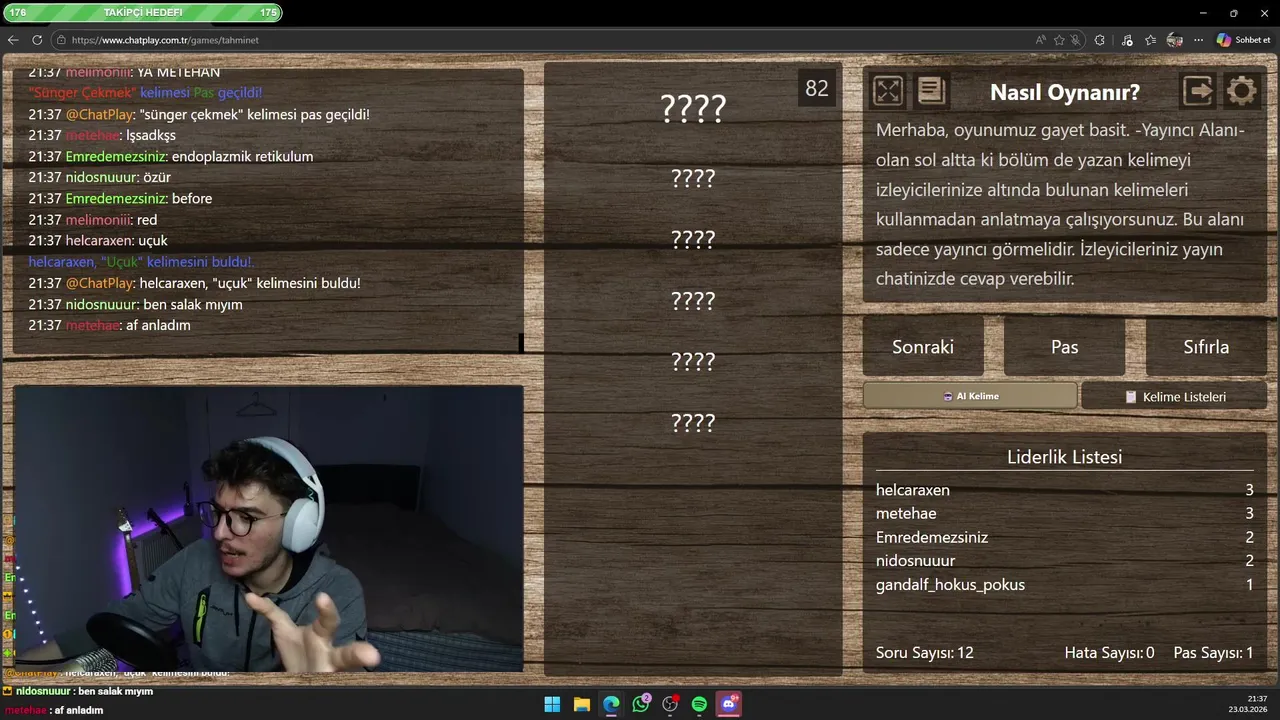Image resolution: width=1280 pixels, height=720 pixels.
Task: Open the rules document icon beside fullscreen
Action: coord(931,91)
